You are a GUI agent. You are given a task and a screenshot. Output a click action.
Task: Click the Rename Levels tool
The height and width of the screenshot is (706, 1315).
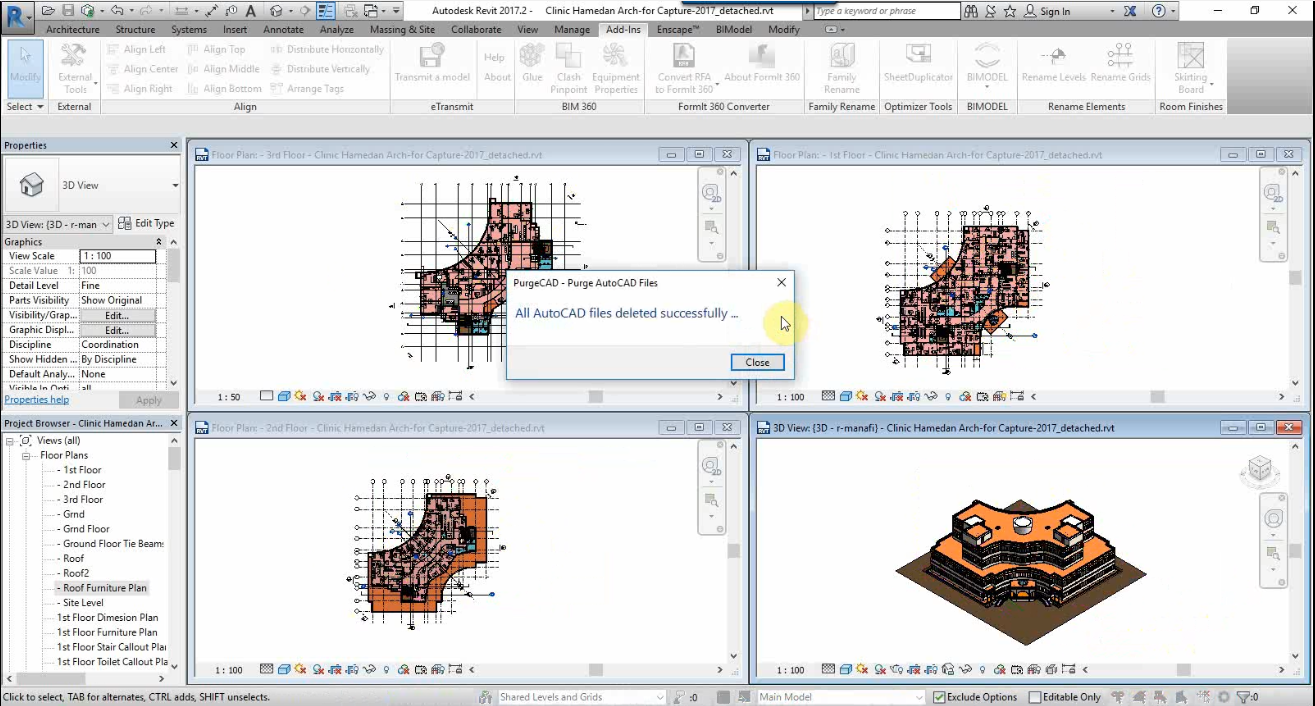click(x=1053, y=63)
